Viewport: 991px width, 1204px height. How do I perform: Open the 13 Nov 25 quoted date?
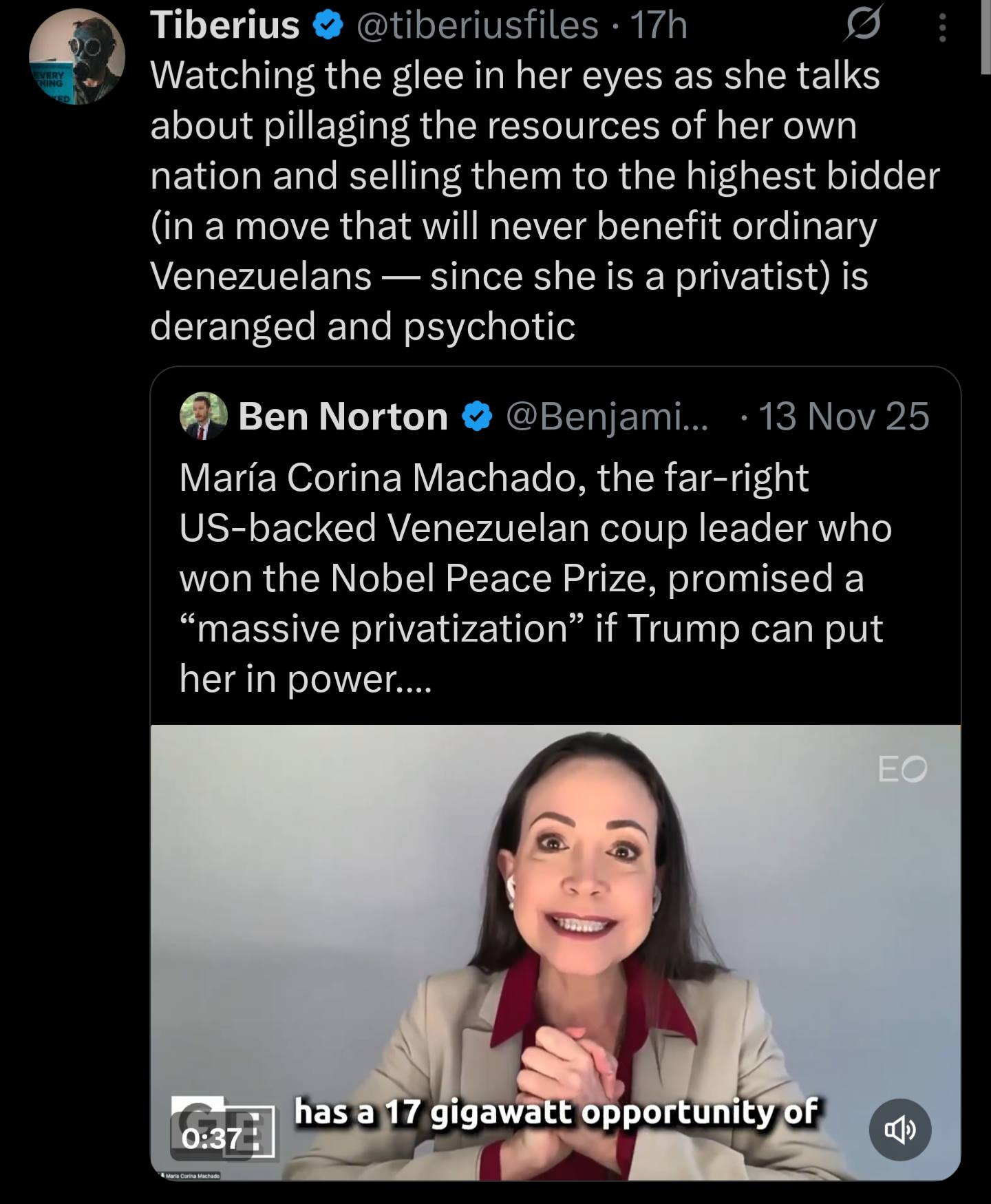point(844,416)
